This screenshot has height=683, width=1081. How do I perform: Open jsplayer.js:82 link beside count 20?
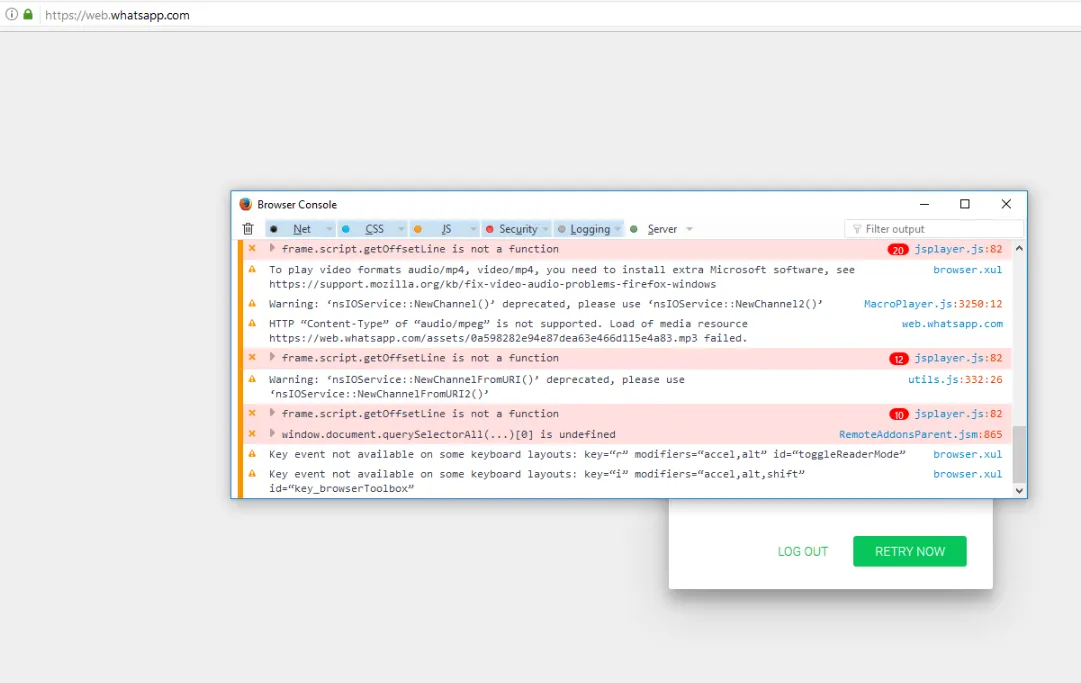(958, 249)
